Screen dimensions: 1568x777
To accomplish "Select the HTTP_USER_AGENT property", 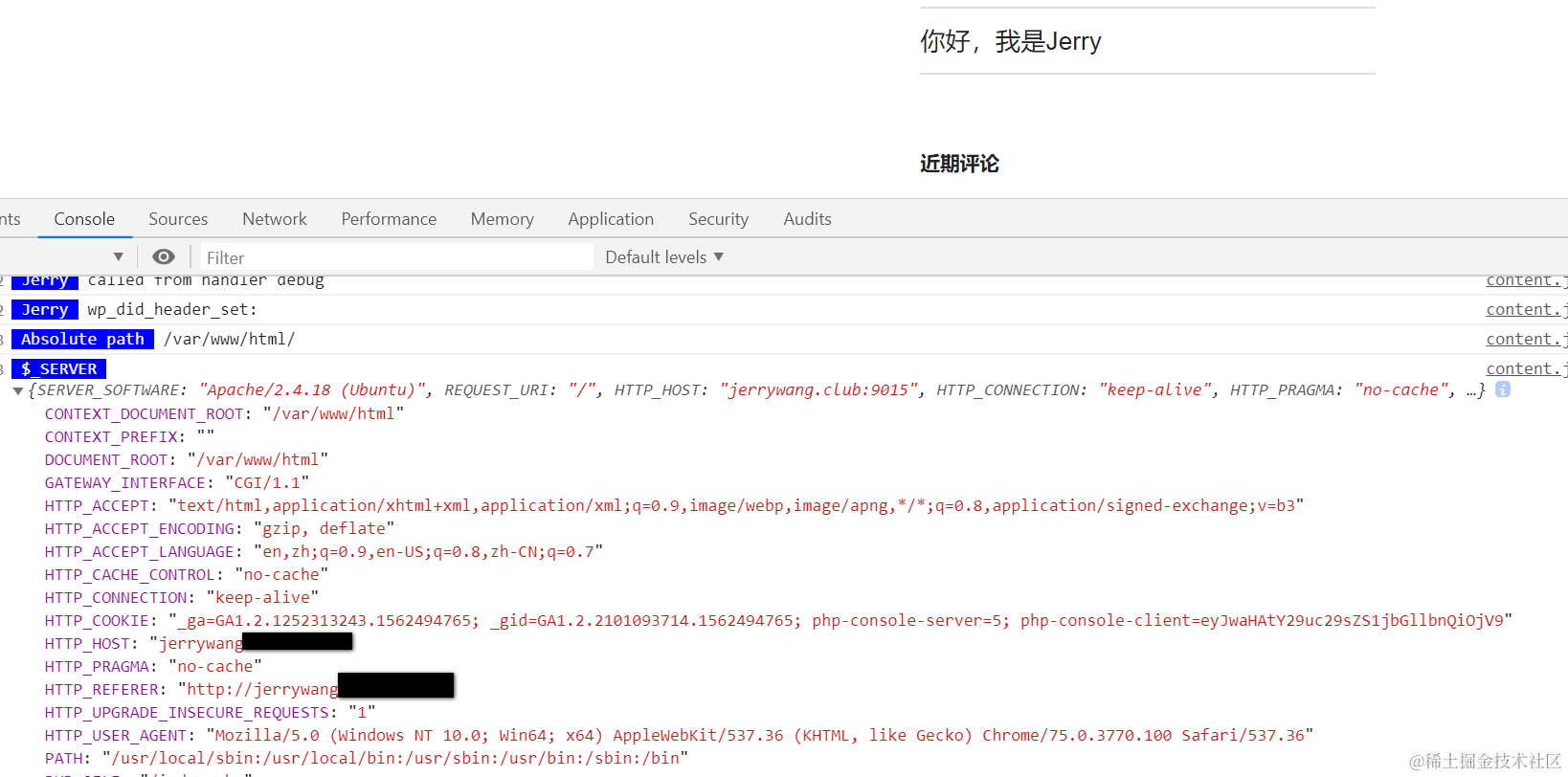I will point(679,735).
